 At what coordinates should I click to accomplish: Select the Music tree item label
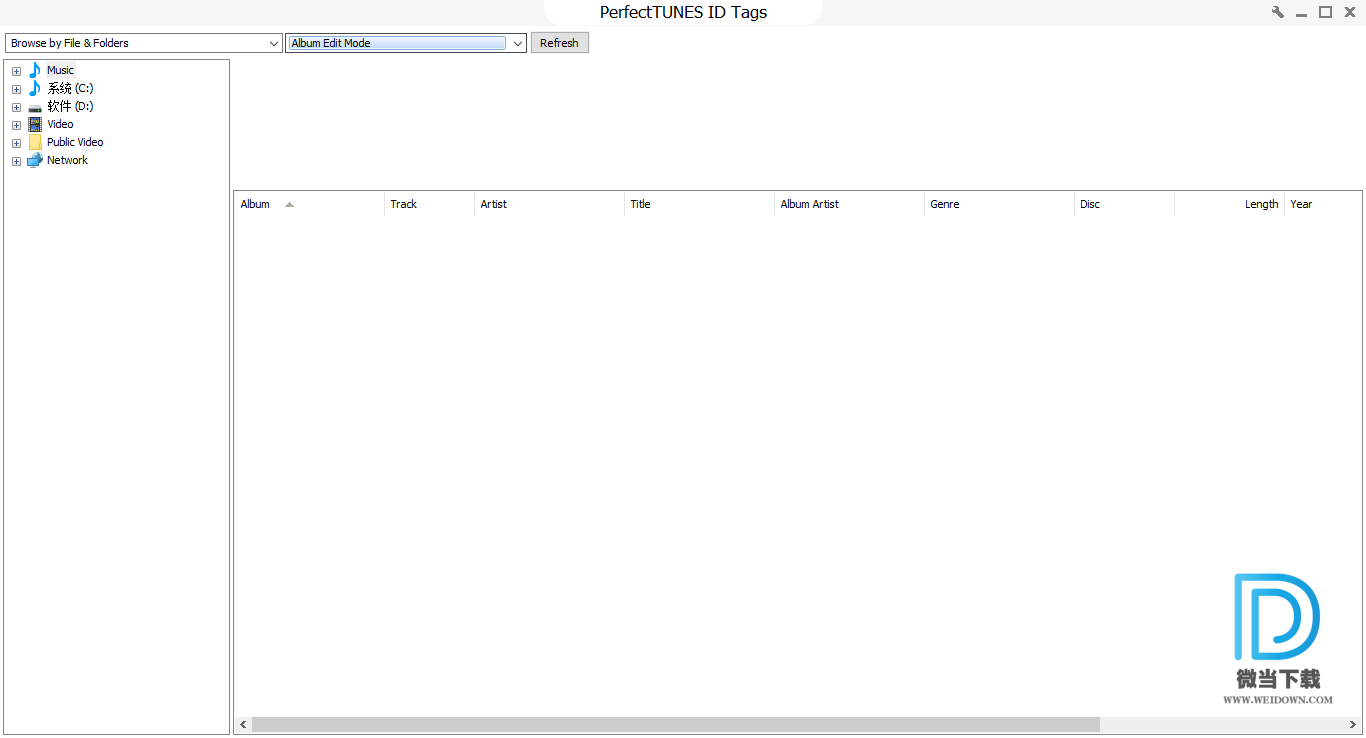60,70
